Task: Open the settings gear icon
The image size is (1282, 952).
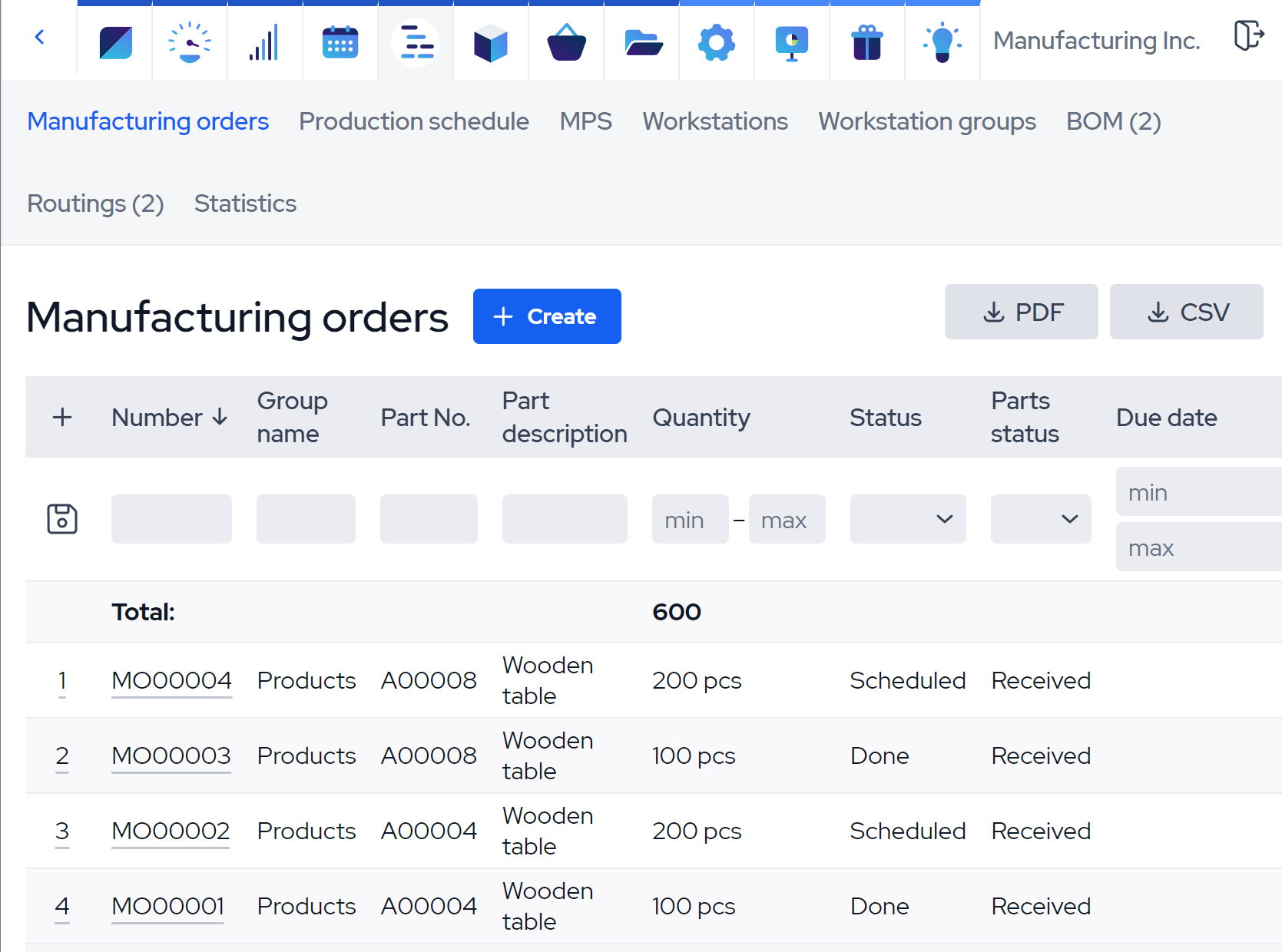Action: (717, 42)
